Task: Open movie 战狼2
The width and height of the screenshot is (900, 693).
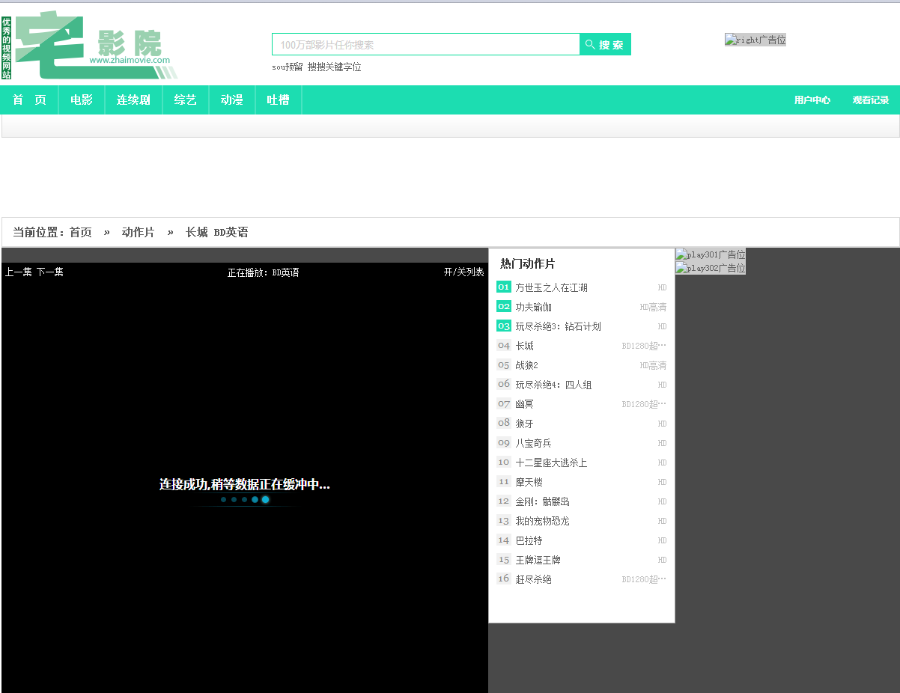Action: coord(526,366)
